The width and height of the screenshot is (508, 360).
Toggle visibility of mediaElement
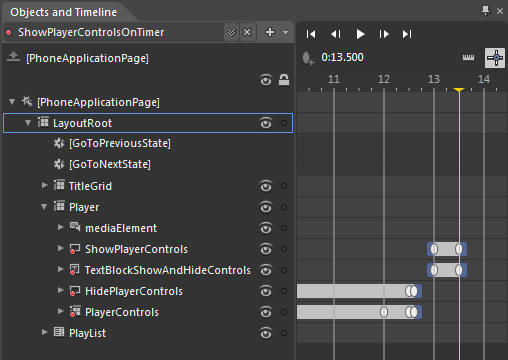(266, 228)
